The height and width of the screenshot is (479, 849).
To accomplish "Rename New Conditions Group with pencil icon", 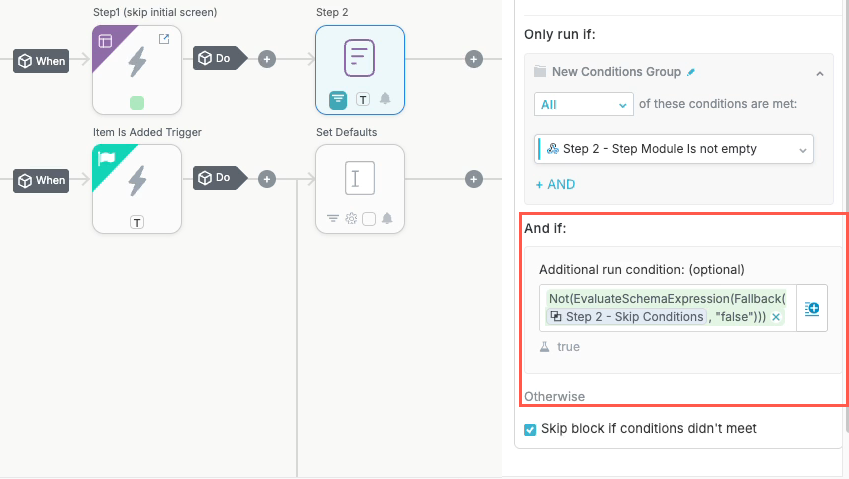I will (691, 72).
